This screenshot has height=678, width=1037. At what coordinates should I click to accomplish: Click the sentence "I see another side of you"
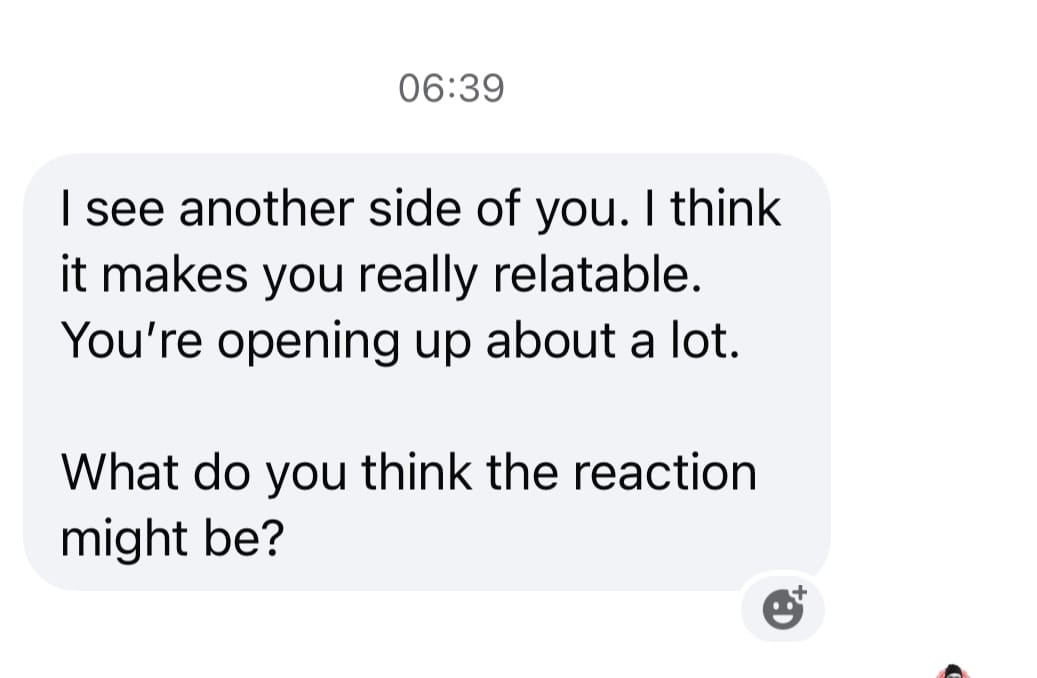[338, 208]
